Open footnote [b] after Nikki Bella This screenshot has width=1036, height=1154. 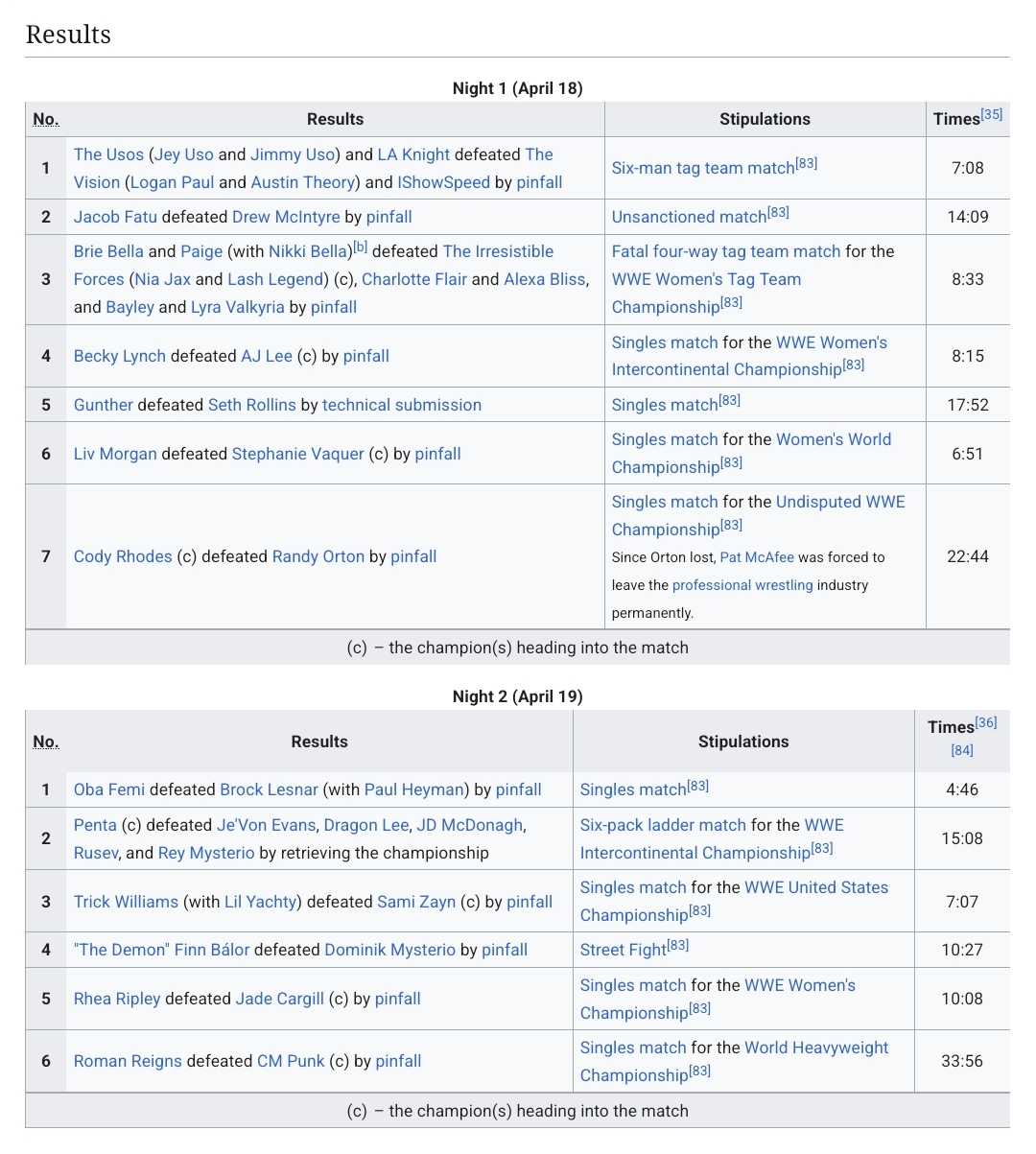(x=360, y=247)
